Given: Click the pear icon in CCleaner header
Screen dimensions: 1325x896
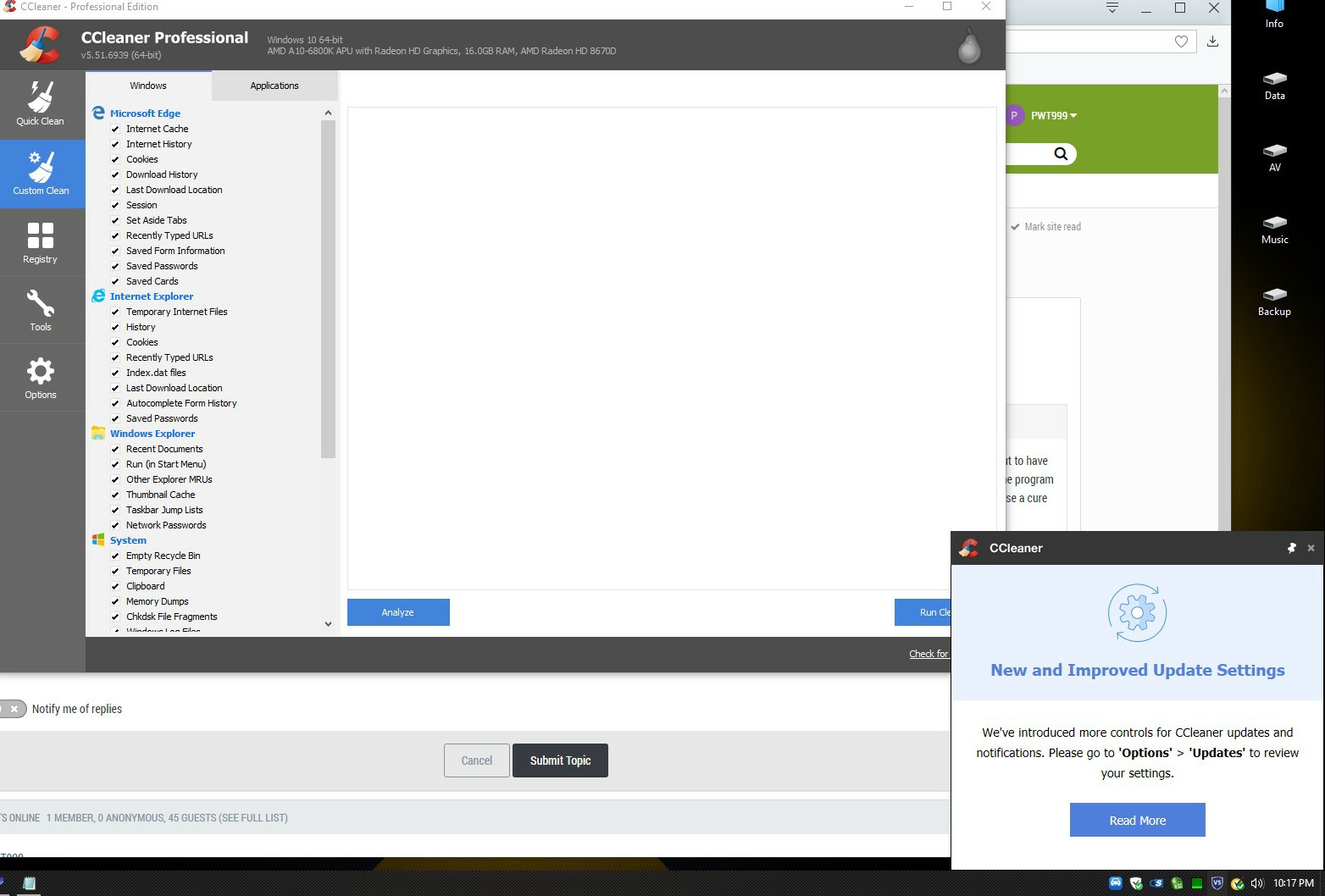Looking at the screenshot, I should (969, 47).
